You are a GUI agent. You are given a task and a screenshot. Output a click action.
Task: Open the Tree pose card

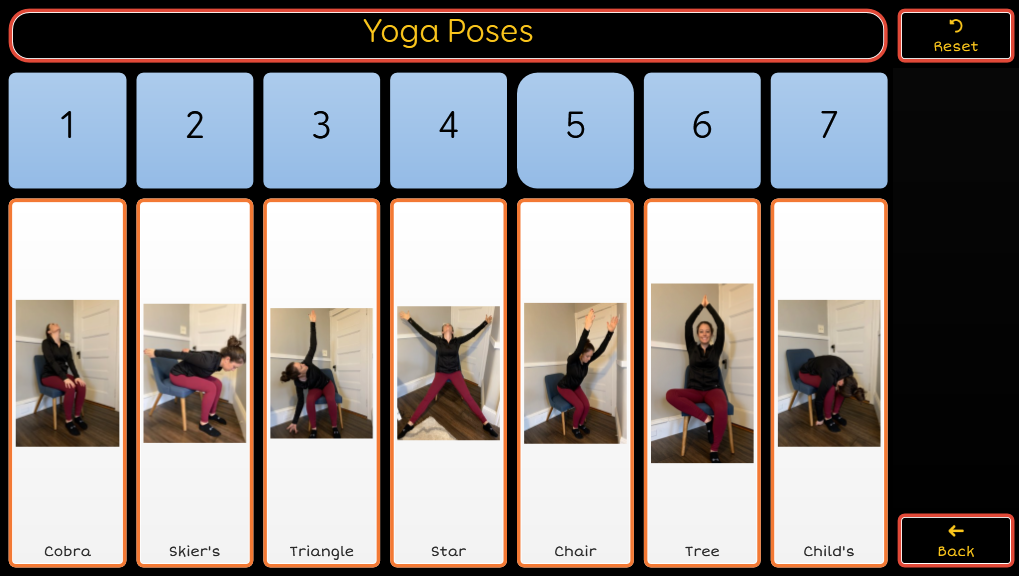point(702,383)
